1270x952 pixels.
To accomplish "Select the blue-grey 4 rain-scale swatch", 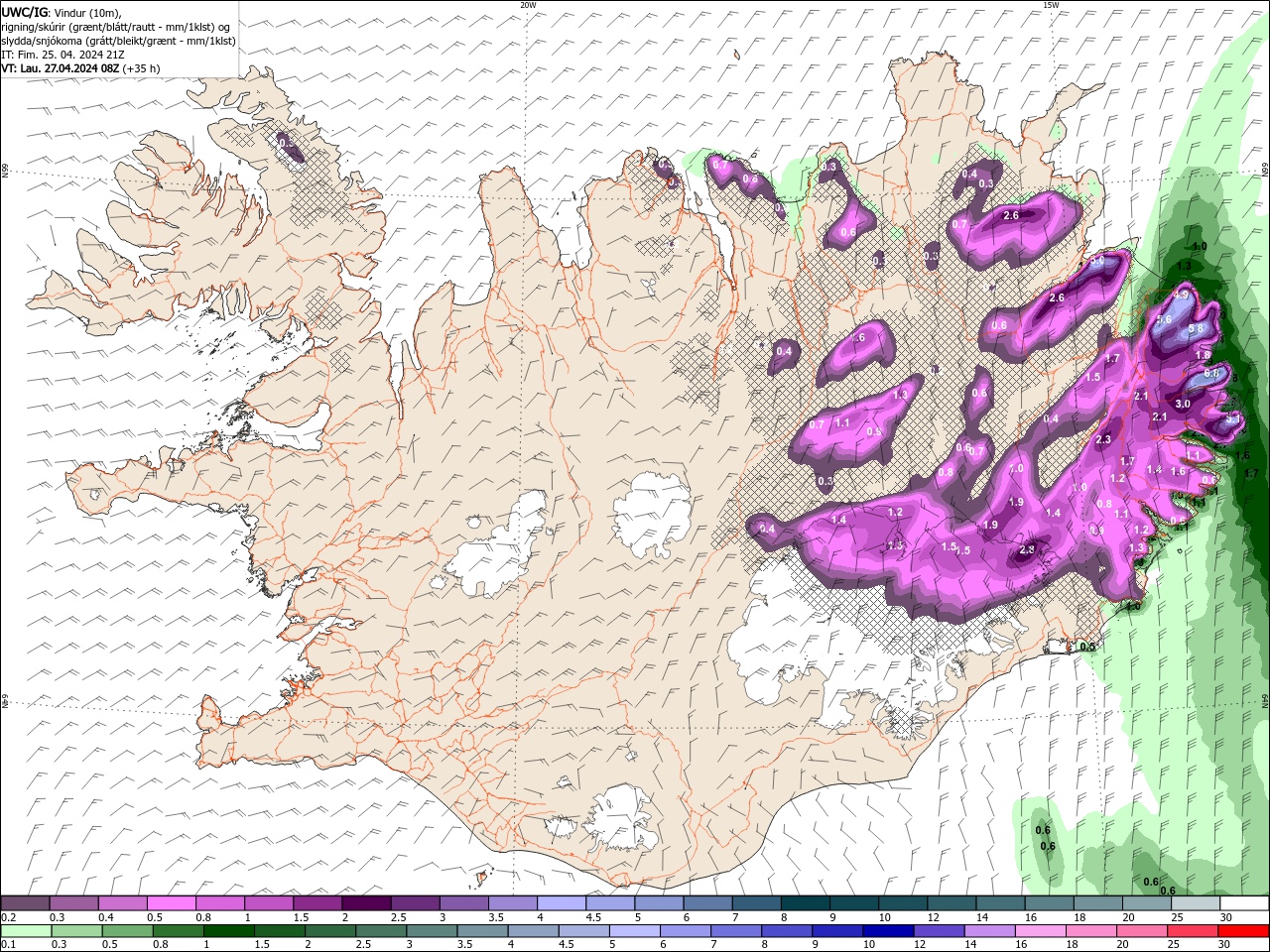I will click(x=533, y=931).
